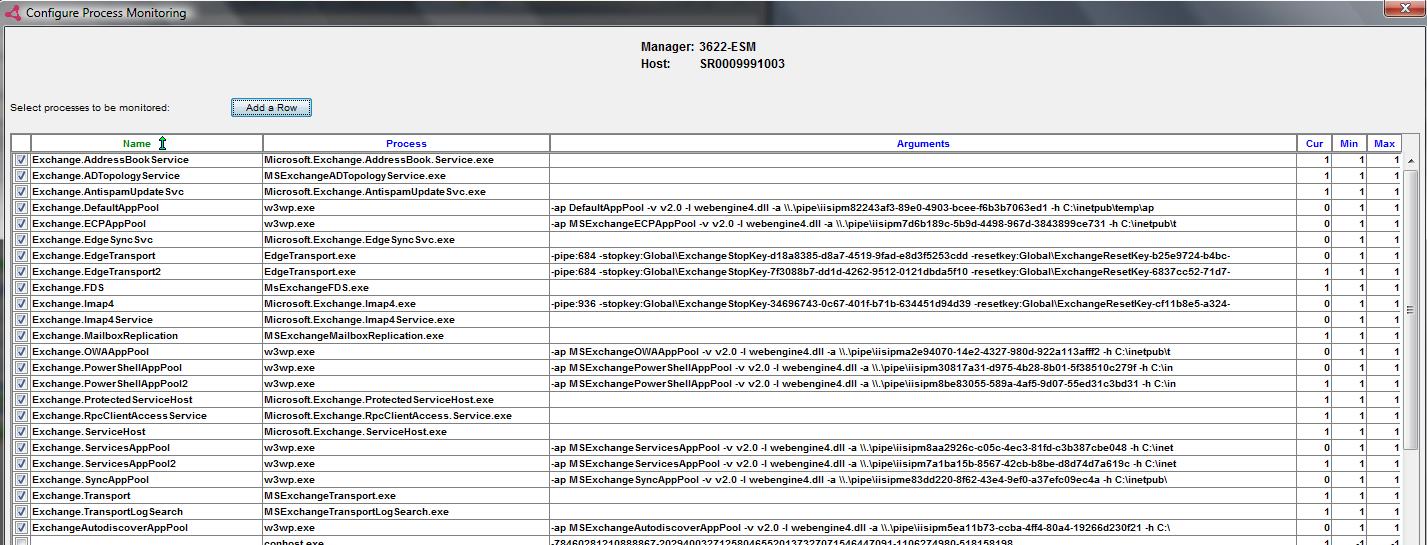
Task: Click the Microsoft.Exchange.RpcClientAccess.Service.exe process cell
Action: [x=406, y=416]
